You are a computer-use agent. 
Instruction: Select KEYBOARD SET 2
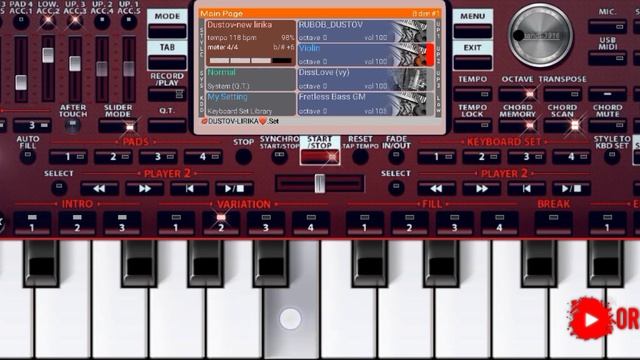(x=481, y=157)
